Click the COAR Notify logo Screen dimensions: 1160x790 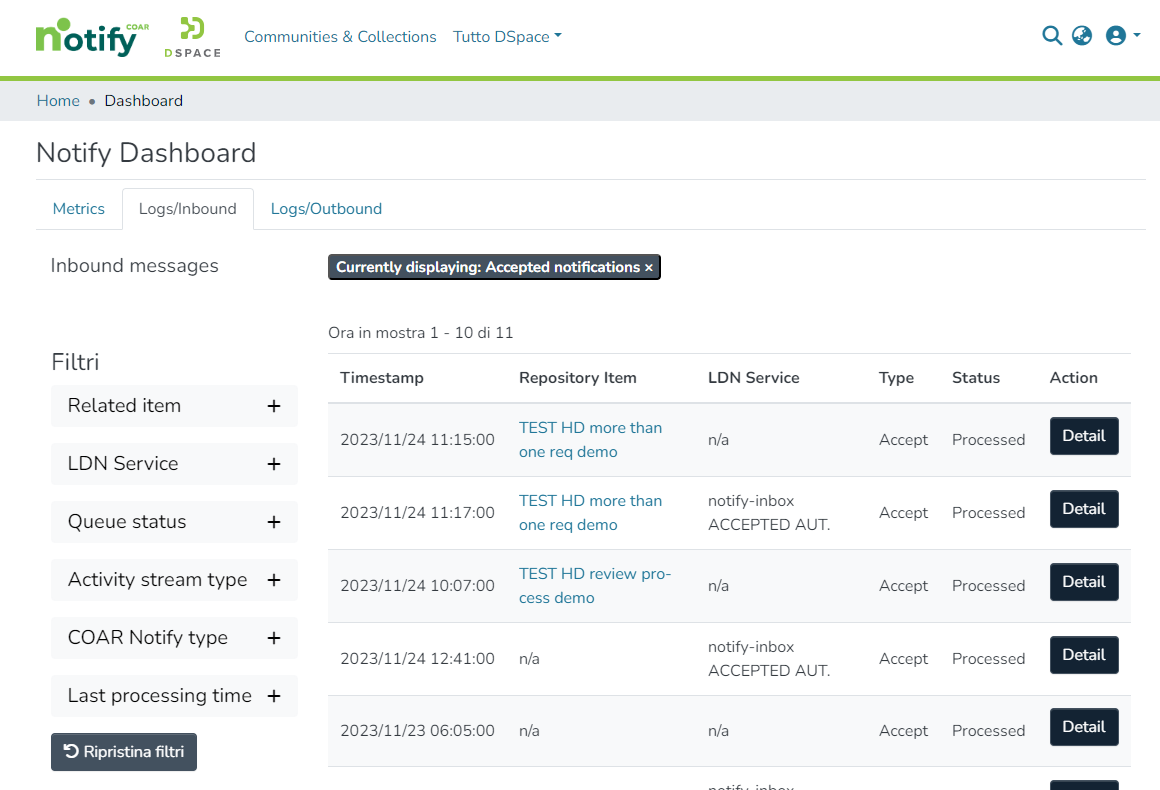(x=91, y=38)
